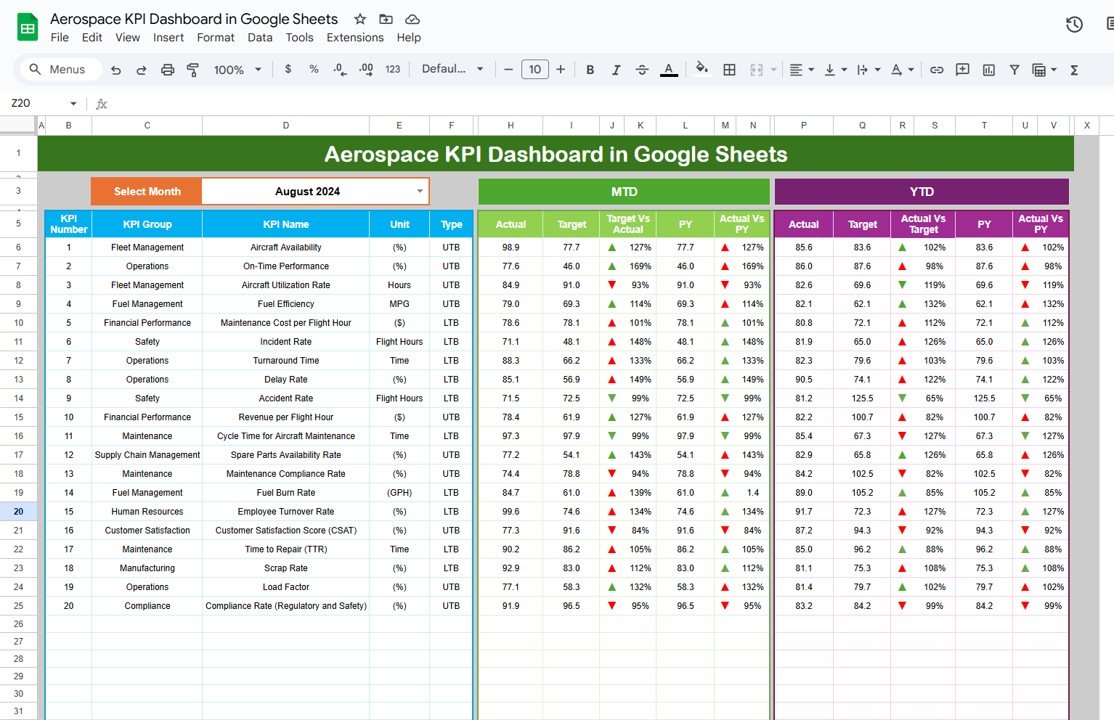Toggle strikethrough formatting
This screenshot has width=1114, height=720.
pyautogui.click(x=642, y=70)
